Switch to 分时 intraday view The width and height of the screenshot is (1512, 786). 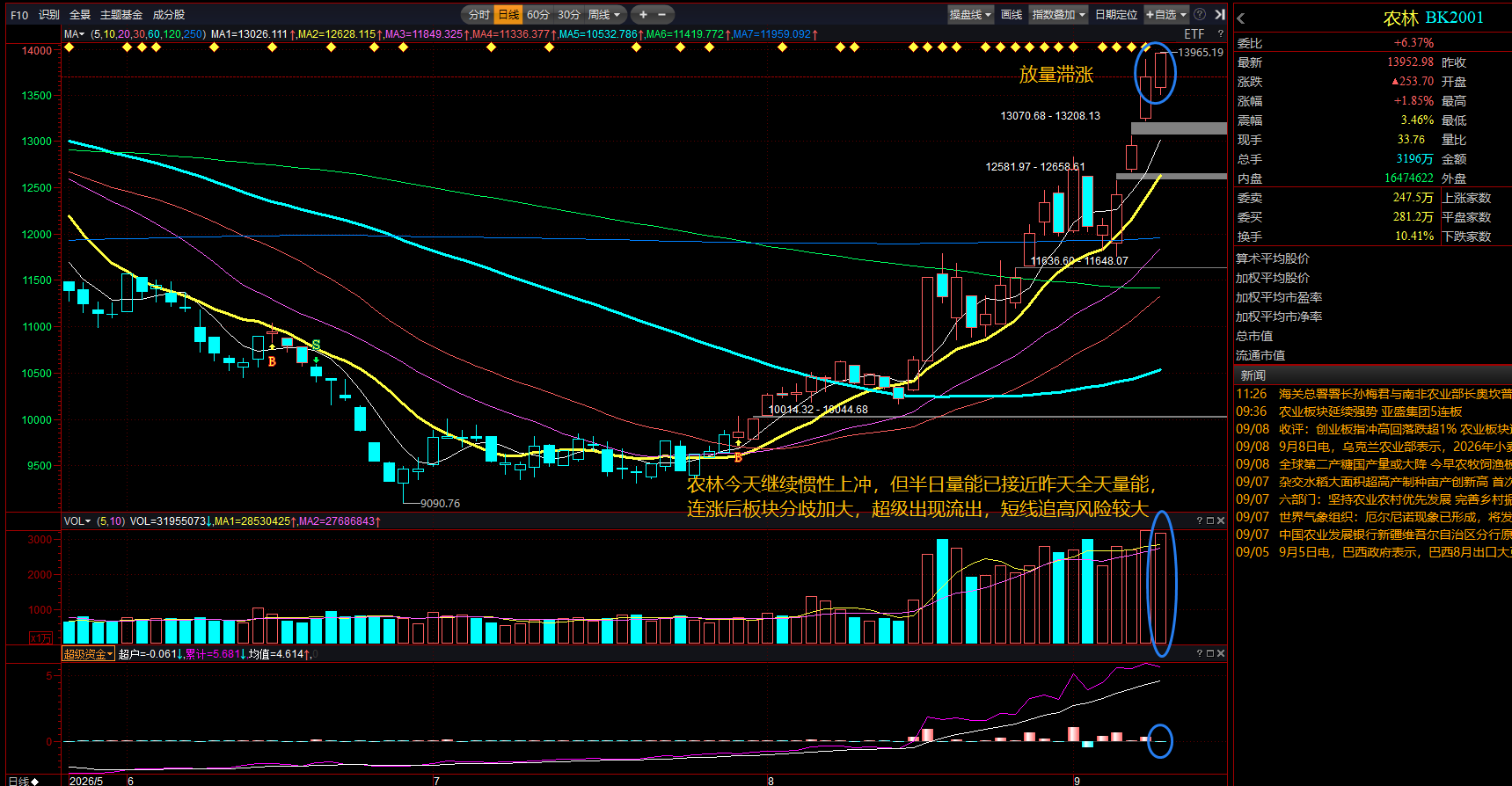(x=478, y=14)
